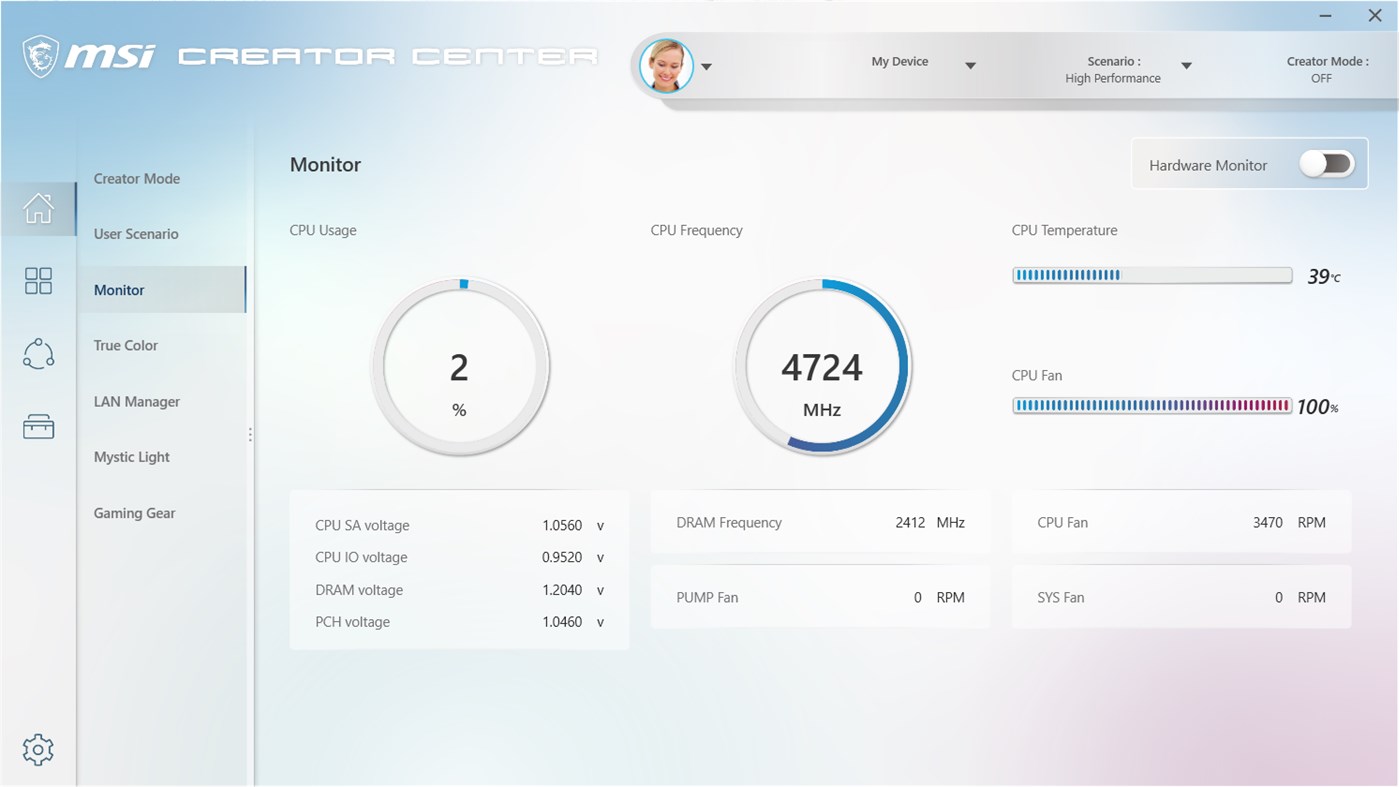The image size is (1399, 787).
Task: Open the toolbox icon in the sidebar
Action: pos(38,425)
